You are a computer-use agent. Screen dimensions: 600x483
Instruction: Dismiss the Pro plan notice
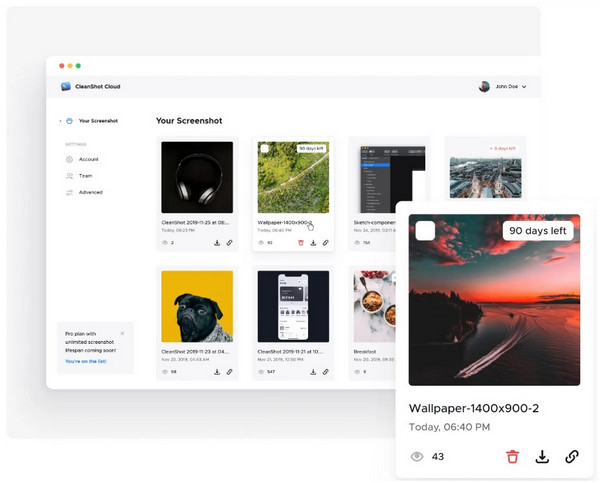(x=123, y=333)
